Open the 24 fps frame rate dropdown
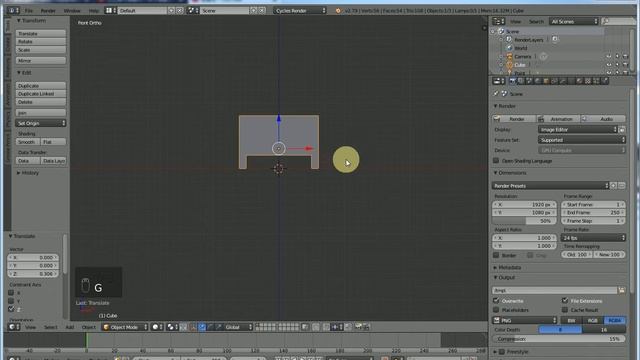640x360 pixels. 593,238
